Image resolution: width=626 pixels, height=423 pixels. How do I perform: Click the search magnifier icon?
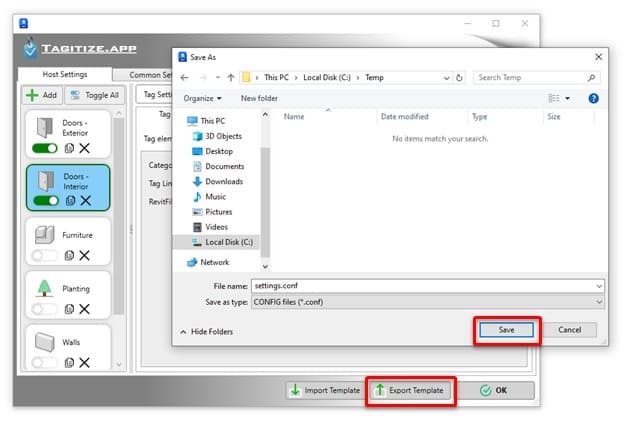pos(591,78)
